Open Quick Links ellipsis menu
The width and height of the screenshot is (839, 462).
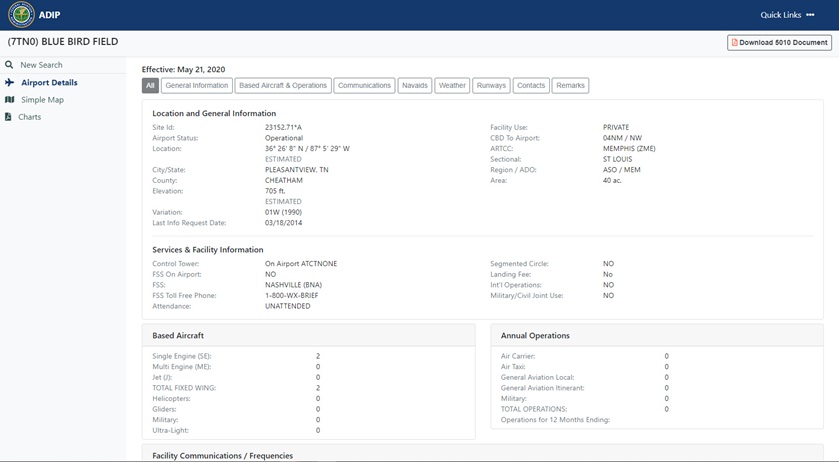pyautogui.click(x=810, y=15)
